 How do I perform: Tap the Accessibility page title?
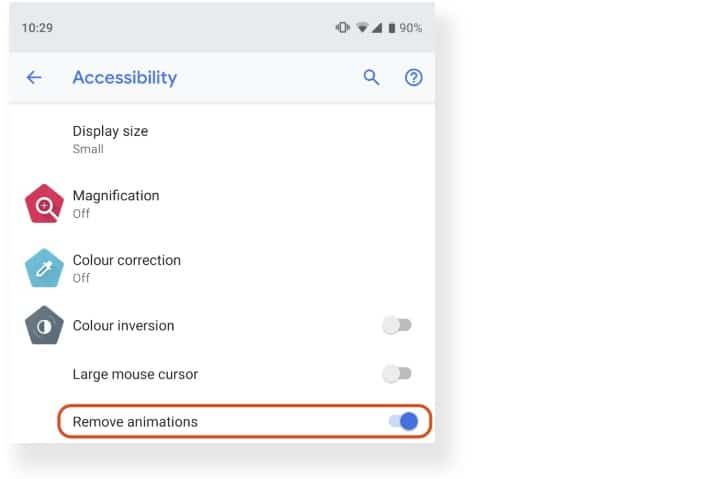tap(125, 78)
